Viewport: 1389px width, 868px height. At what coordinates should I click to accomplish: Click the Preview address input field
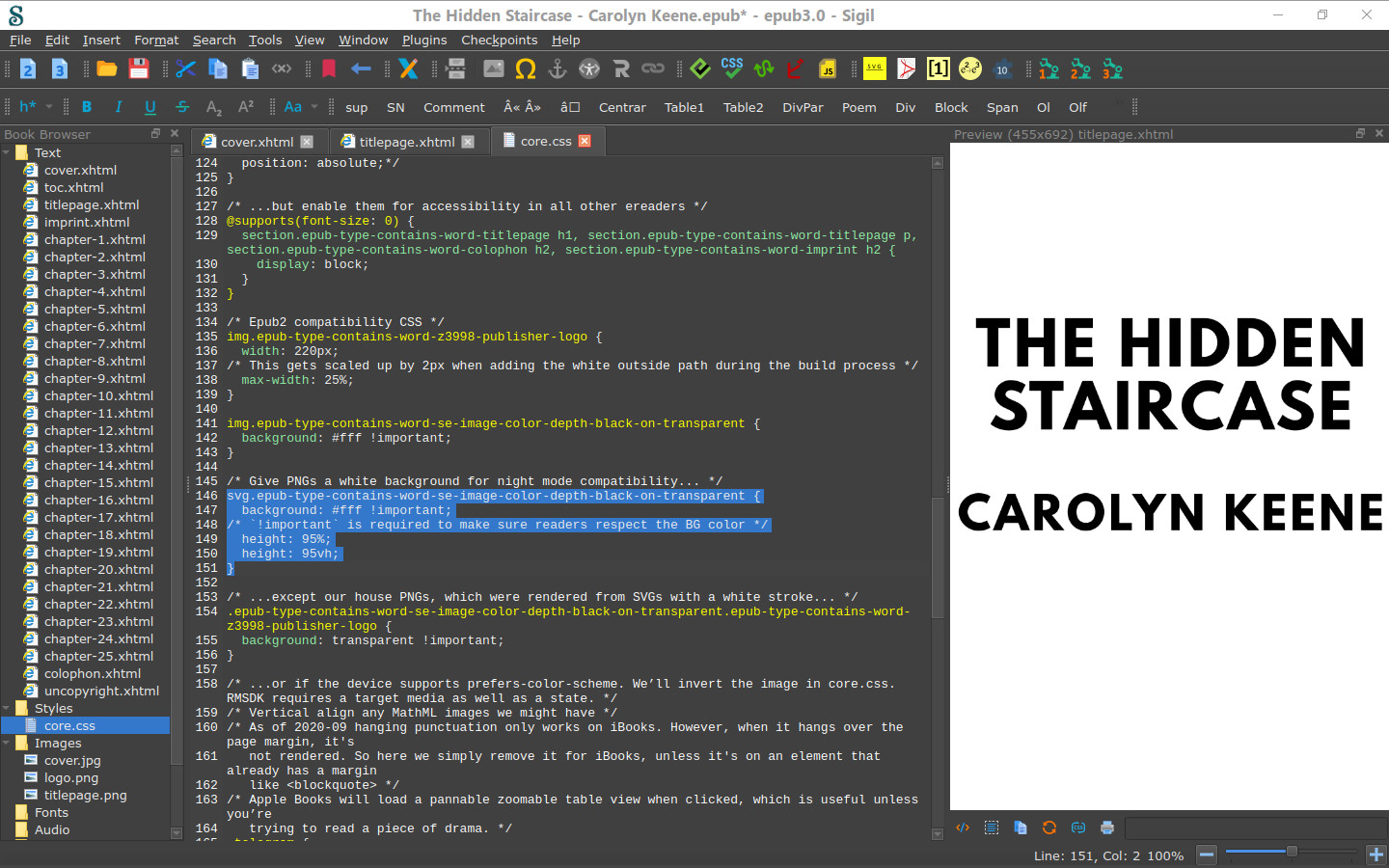(x=1255, y=827)
